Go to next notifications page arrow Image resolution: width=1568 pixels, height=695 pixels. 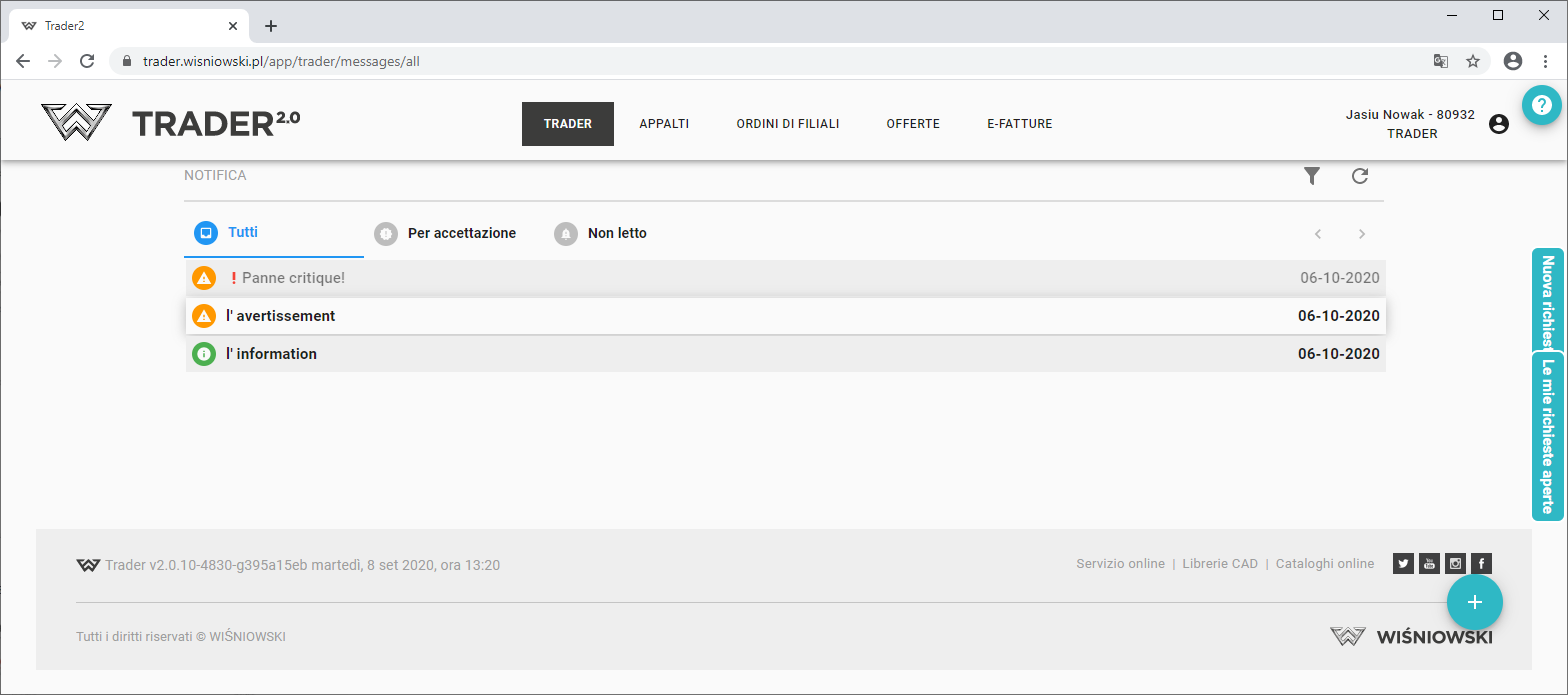click(1361, 234)
